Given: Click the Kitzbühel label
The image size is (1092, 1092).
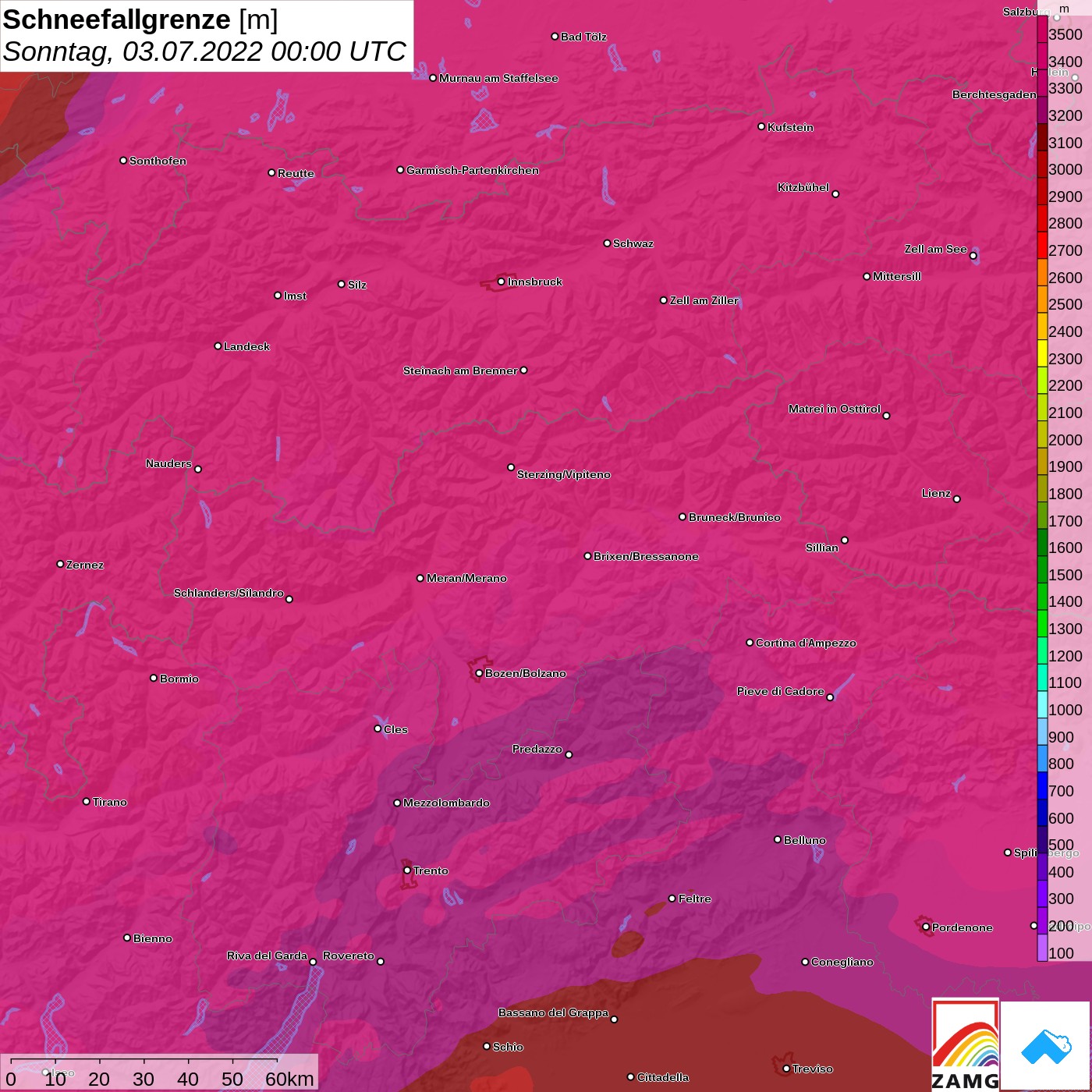Looking at the screenshot, I should tap(803, 187).
